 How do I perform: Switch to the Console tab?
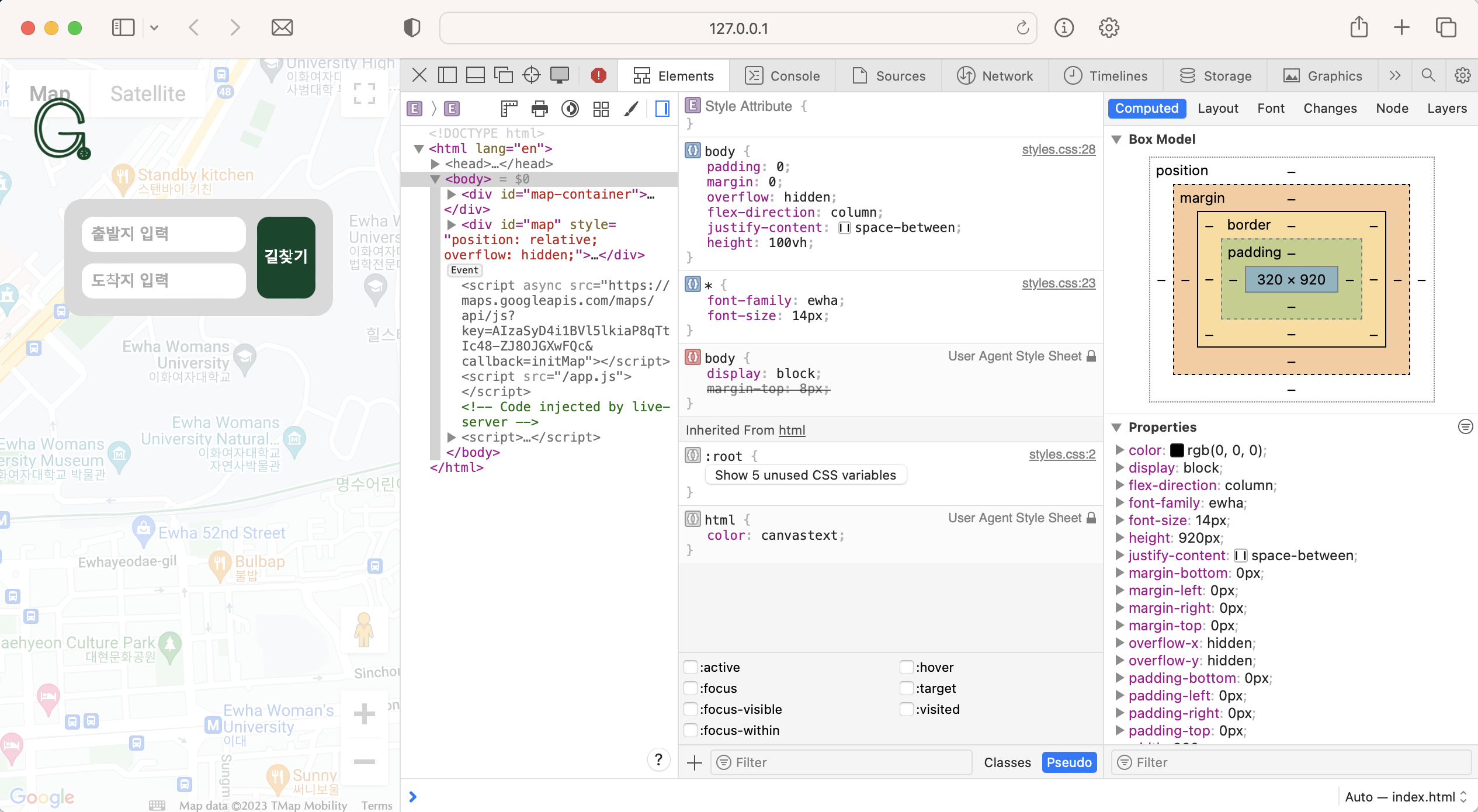783,76
